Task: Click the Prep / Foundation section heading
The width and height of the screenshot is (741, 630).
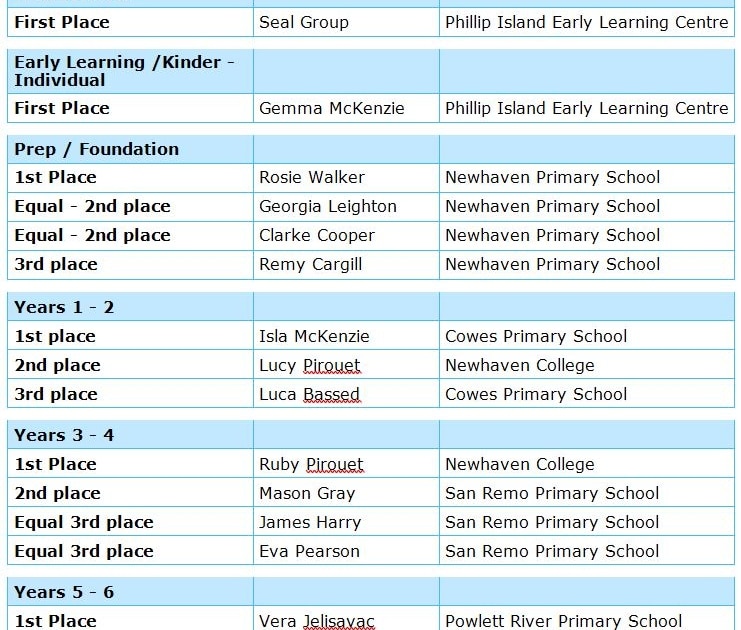Action: [x=96, y=149]
